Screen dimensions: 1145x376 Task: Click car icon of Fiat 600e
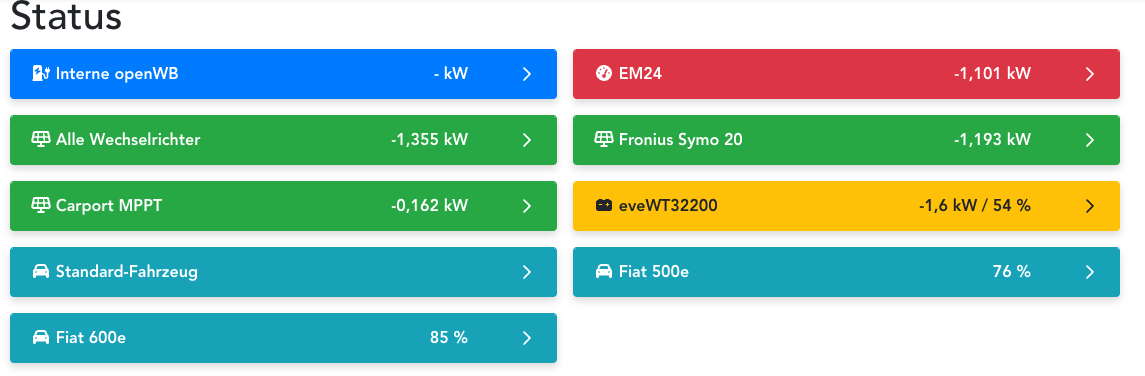41,338
